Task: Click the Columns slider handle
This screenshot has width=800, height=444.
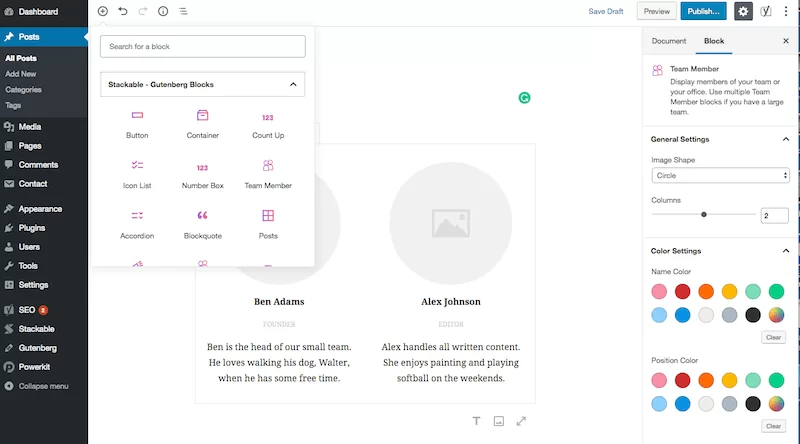Action: (704, 214)
